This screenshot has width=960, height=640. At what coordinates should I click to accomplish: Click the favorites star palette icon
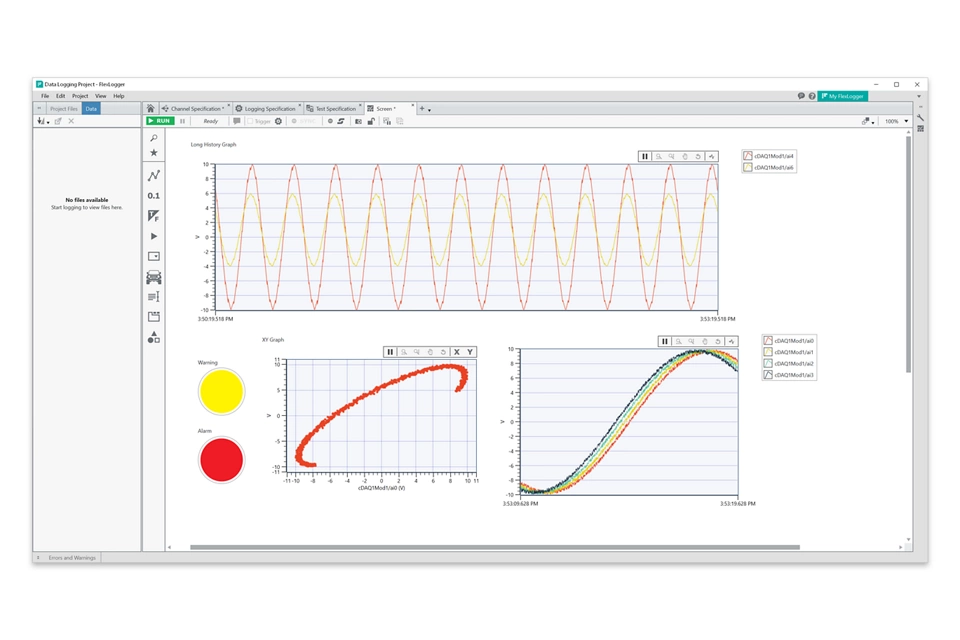click(154, 153)
